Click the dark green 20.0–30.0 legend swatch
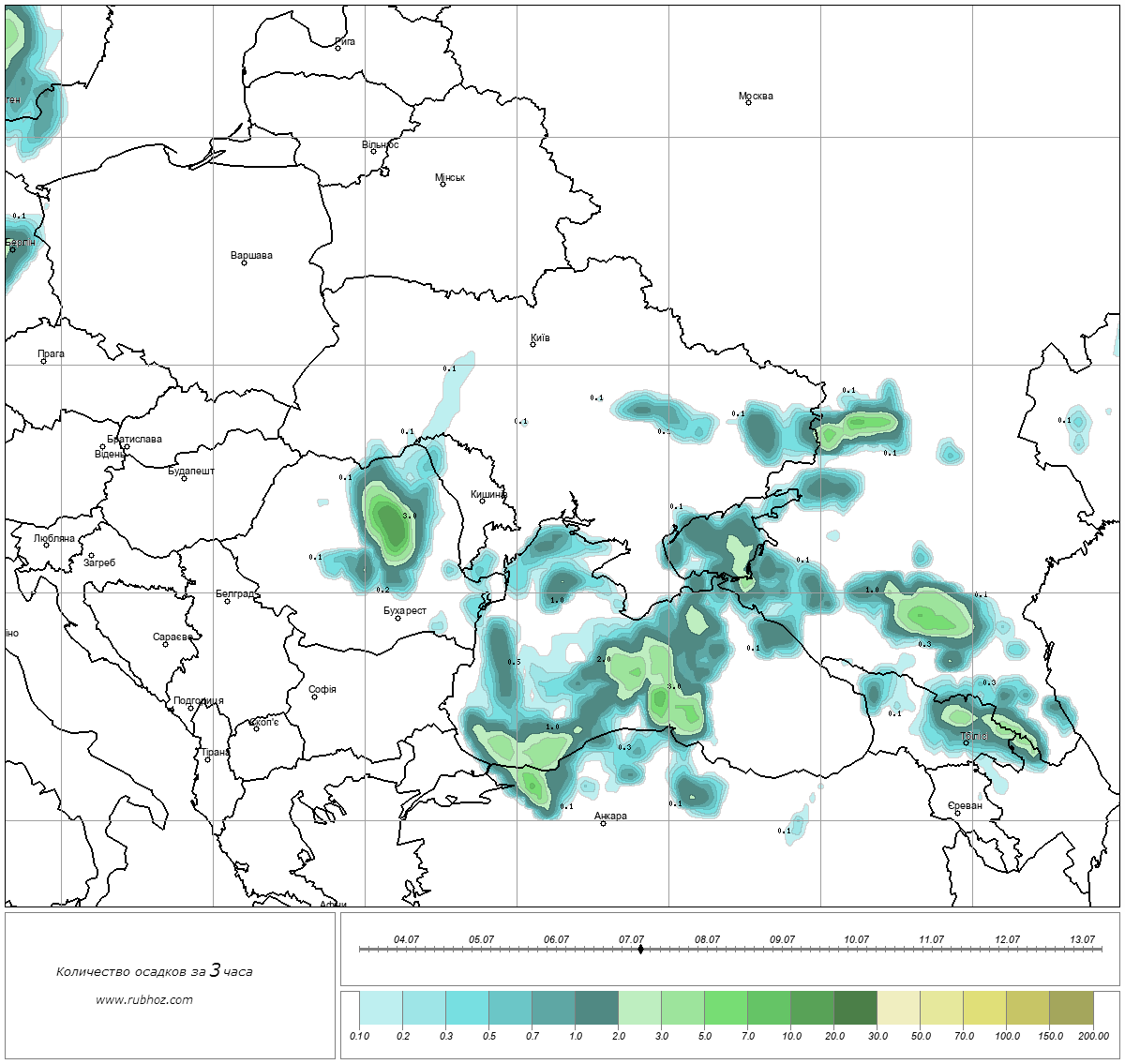 [x=855, y=1010]
